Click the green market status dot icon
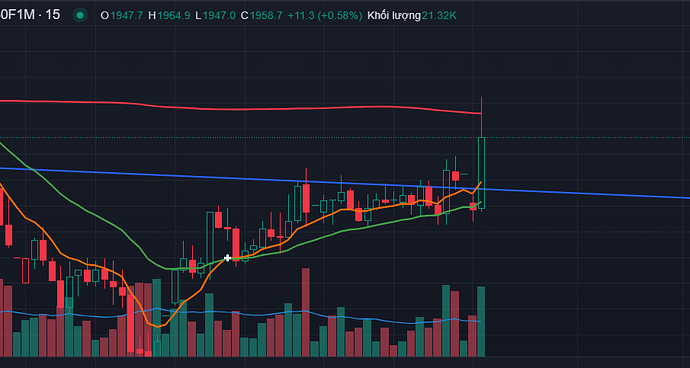This screenshot has height=368, width=690. pos(80,15)
